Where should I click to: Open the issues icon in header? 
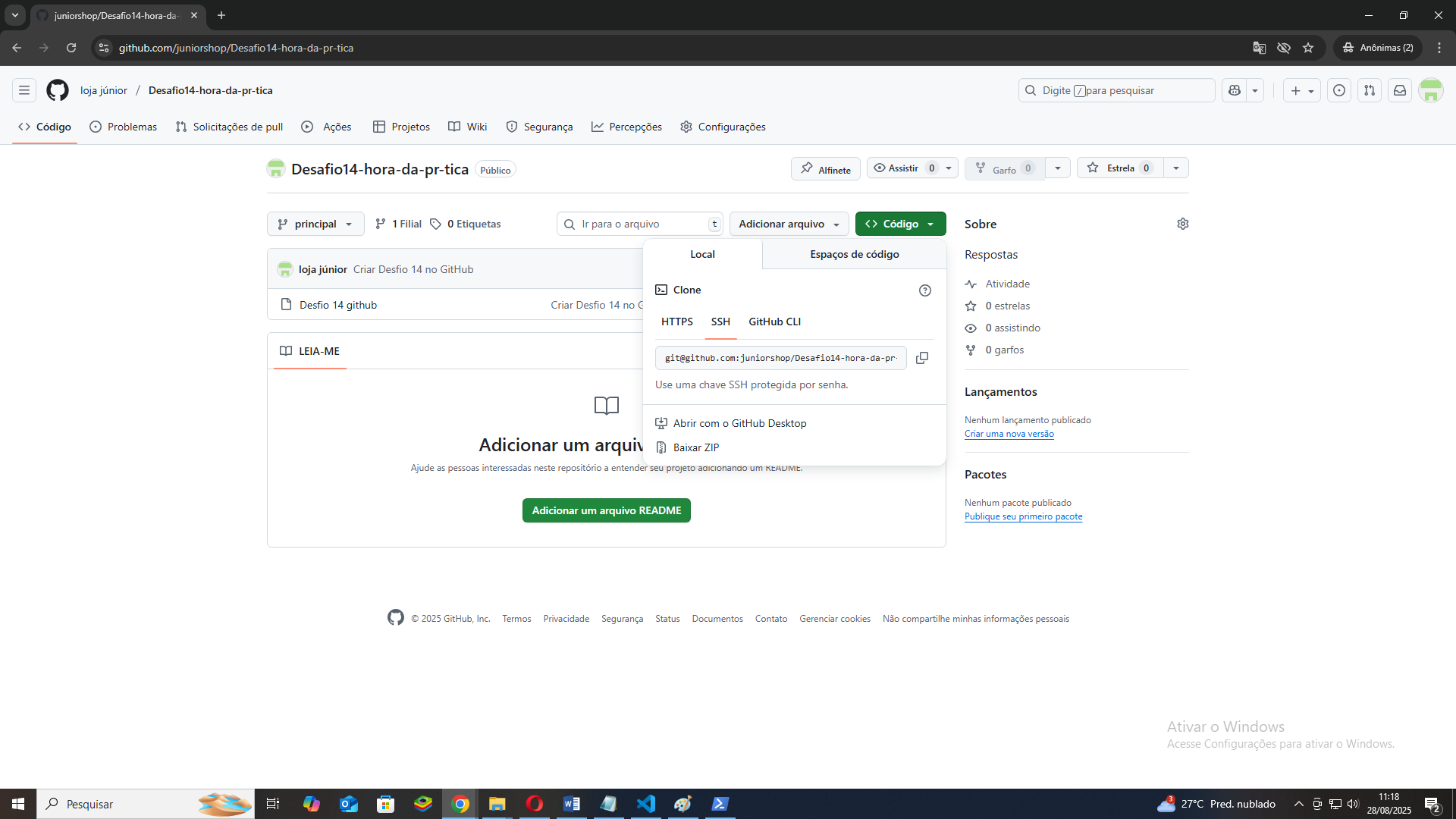1339,90
